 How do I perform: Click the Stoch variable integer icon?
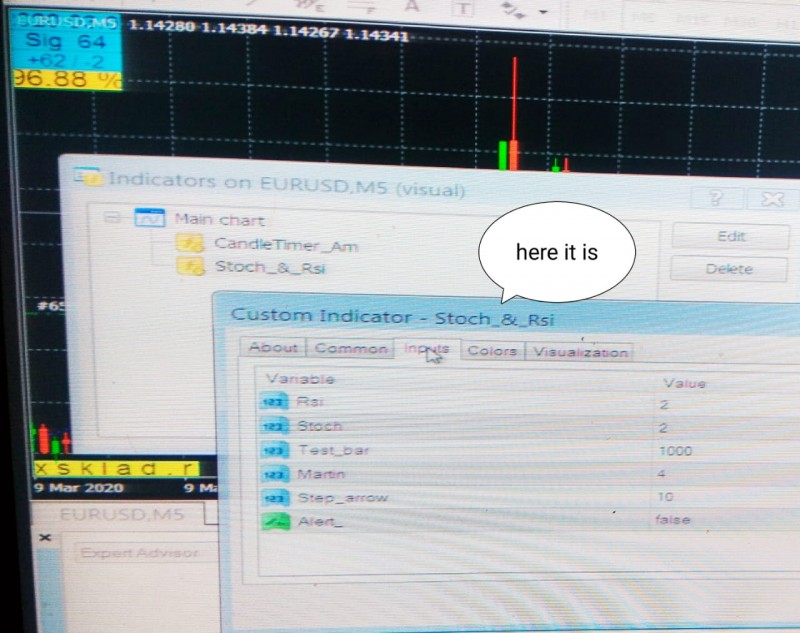coord(275,425)
